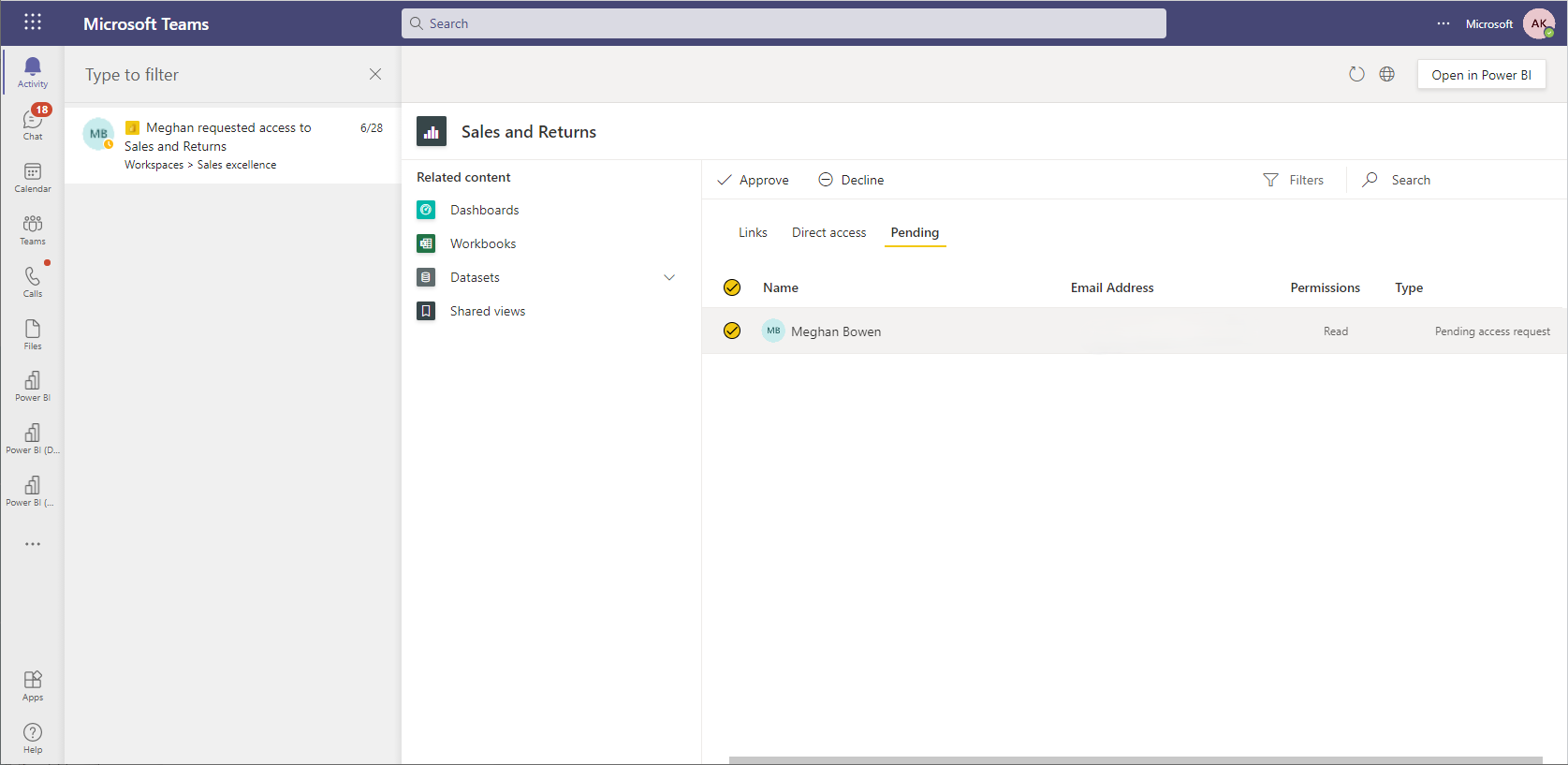1568x765 pixels.
Task: Click the horizontal scrollbar at the bottom
Action: (1136, 760)
